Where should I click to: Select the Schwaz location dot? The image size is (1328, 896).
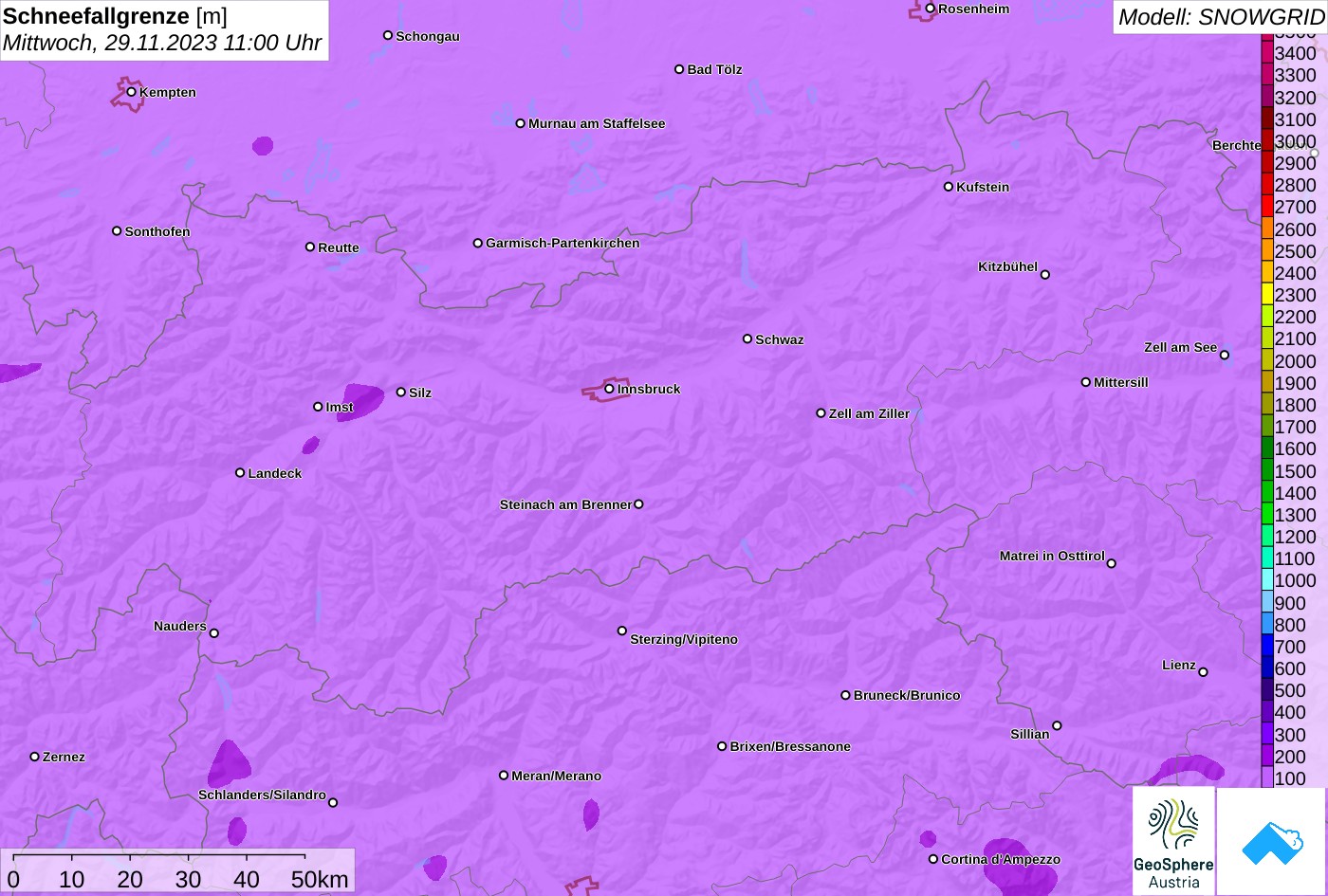tap(747, 338)
